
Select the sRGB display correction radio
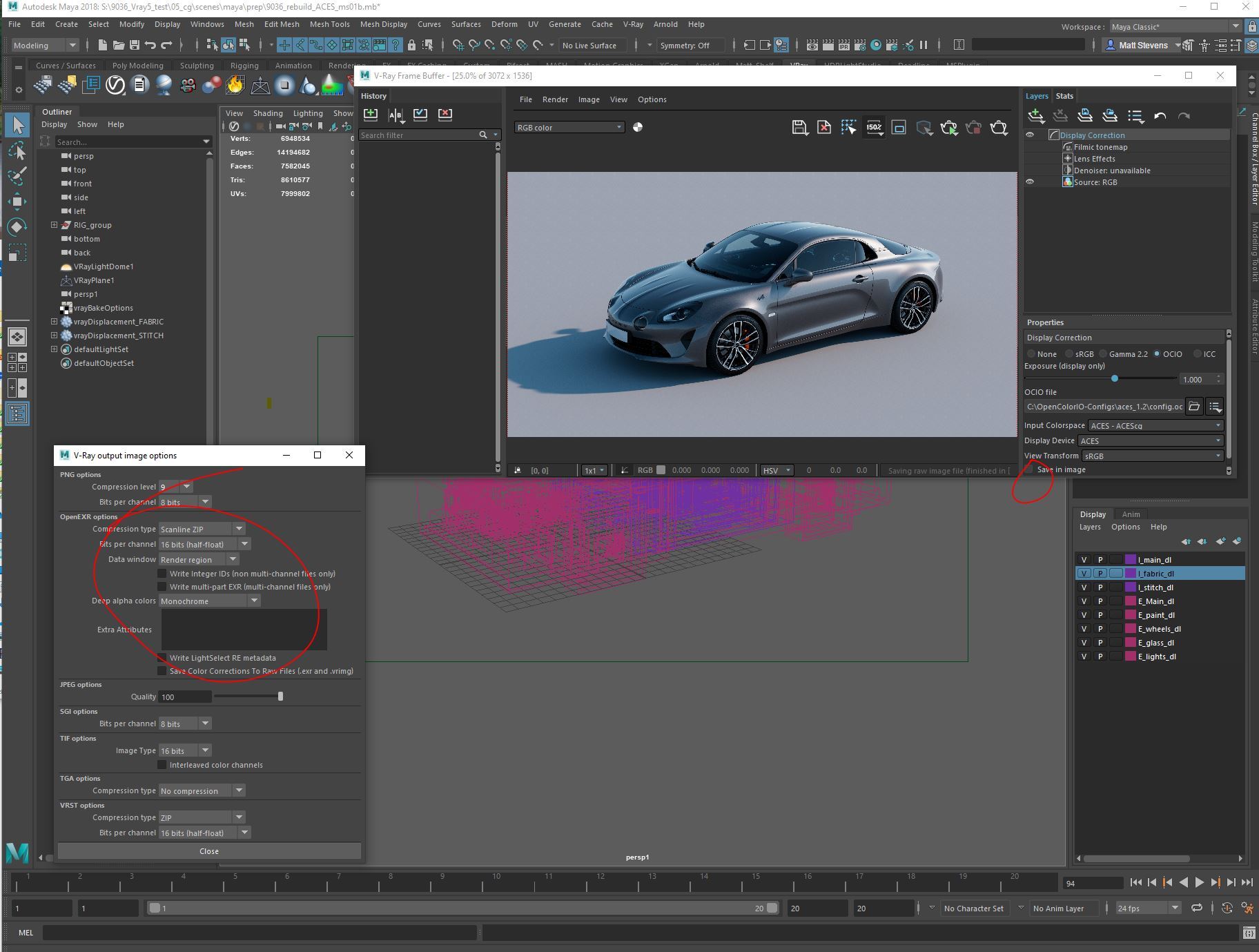1069,354
